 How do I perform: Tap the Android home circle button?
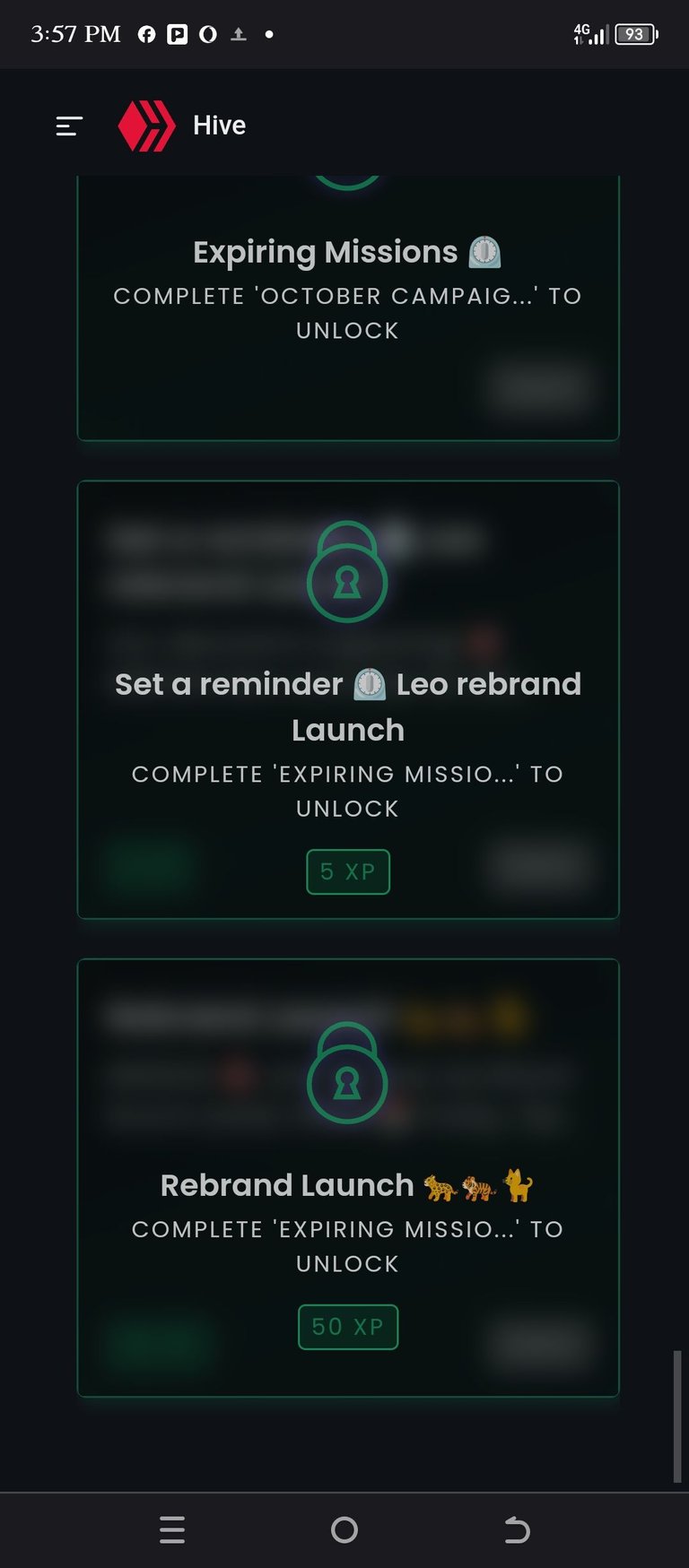[x=344, y=1529]
